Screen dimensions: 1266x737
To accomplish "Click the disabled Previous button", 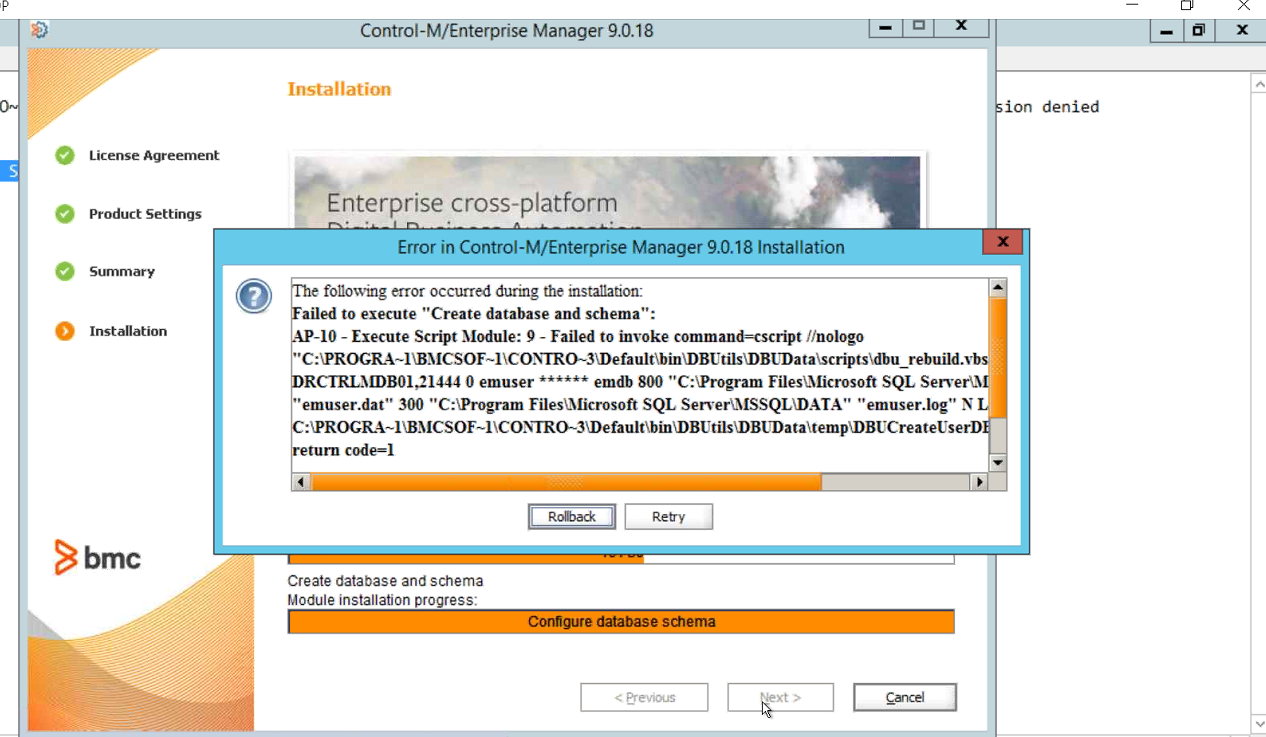I will point(644,697).
